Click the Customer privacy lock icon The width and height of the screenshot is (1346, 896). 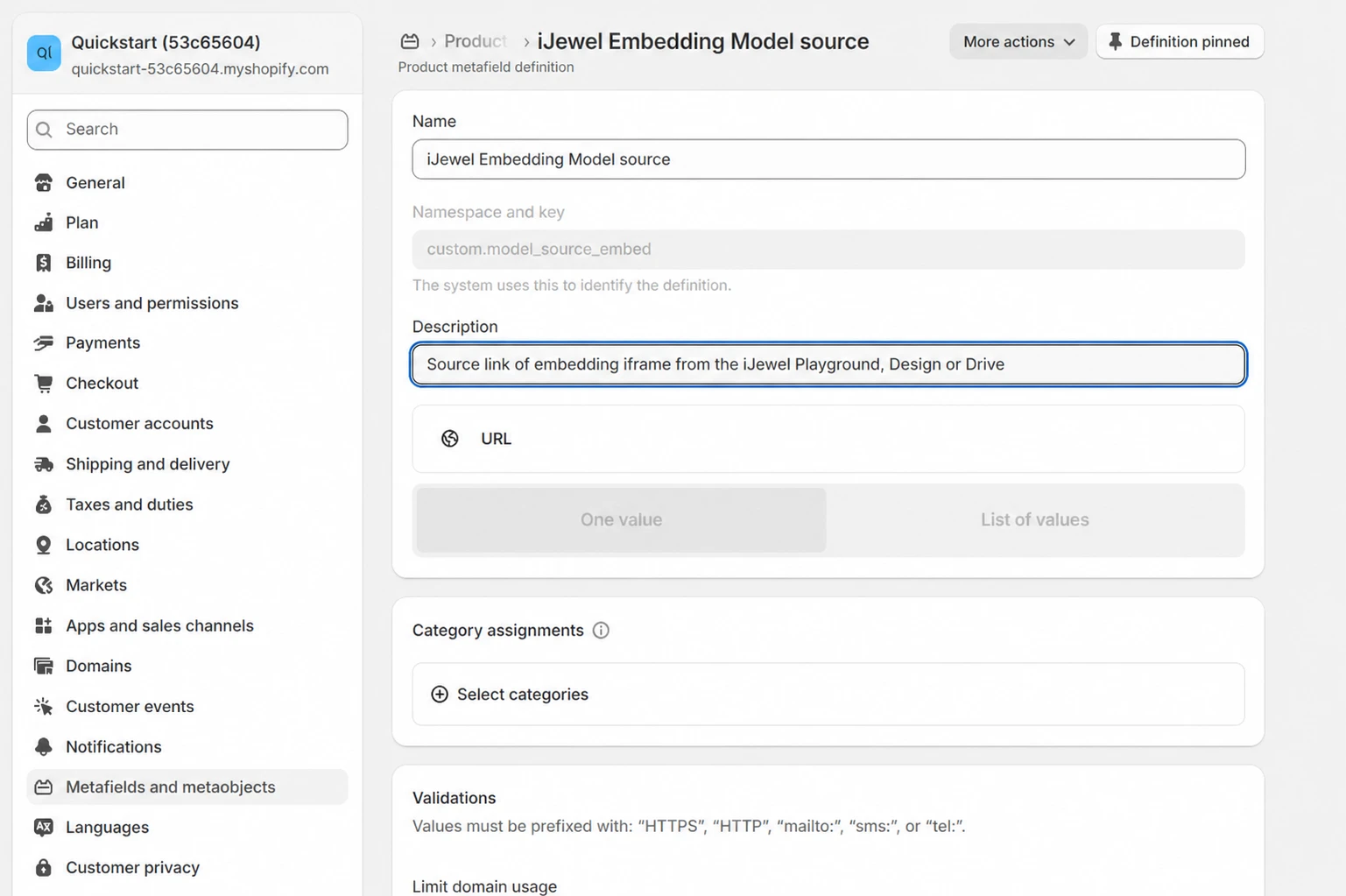coord(43,867)
